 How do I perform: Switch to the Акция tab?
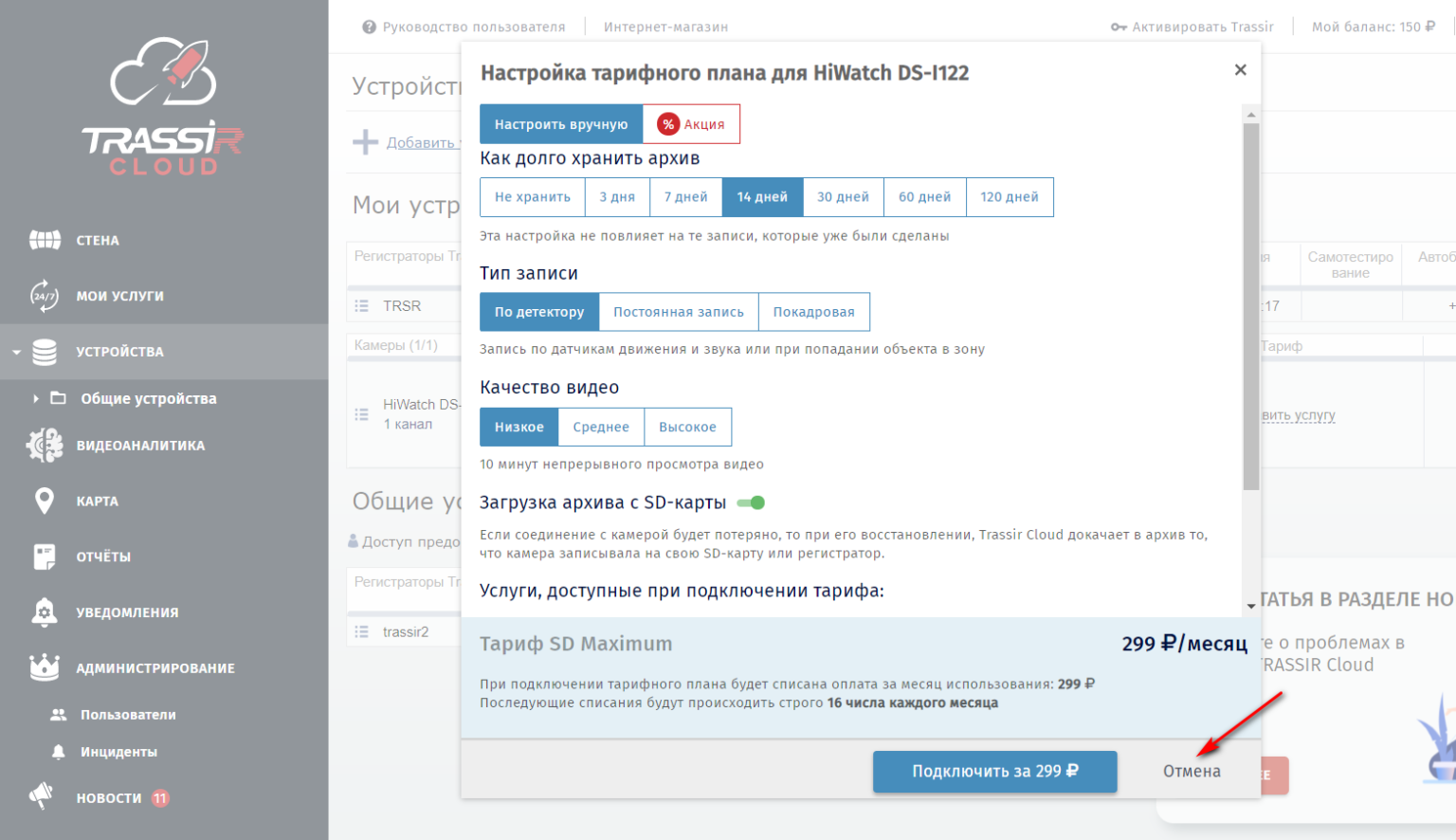(691, 124)
